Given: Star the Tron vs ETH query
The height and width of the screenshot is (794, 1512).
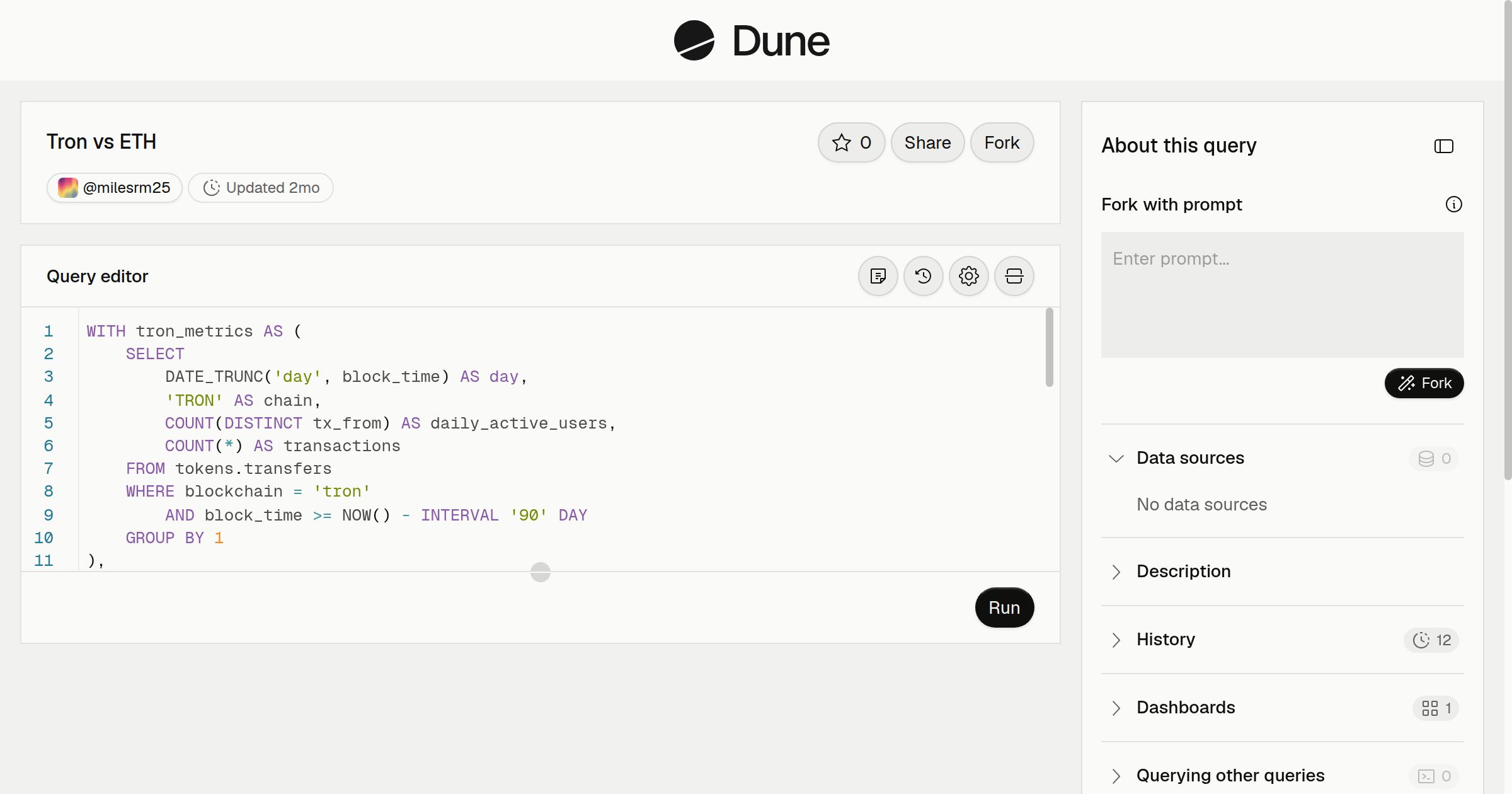Looking at the screenshot, I should click(852, 142).
